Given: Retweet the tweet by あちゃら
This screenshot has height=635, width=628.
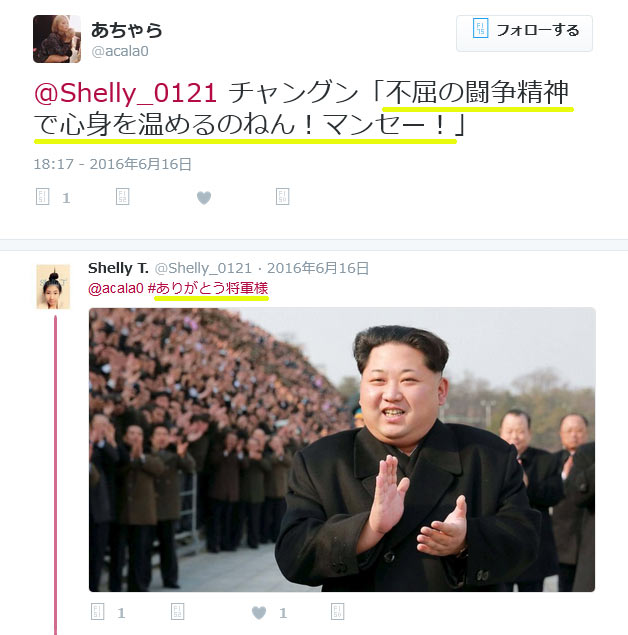Looking at the screenshot, I should pyautogui.click(x=122, y=197).
